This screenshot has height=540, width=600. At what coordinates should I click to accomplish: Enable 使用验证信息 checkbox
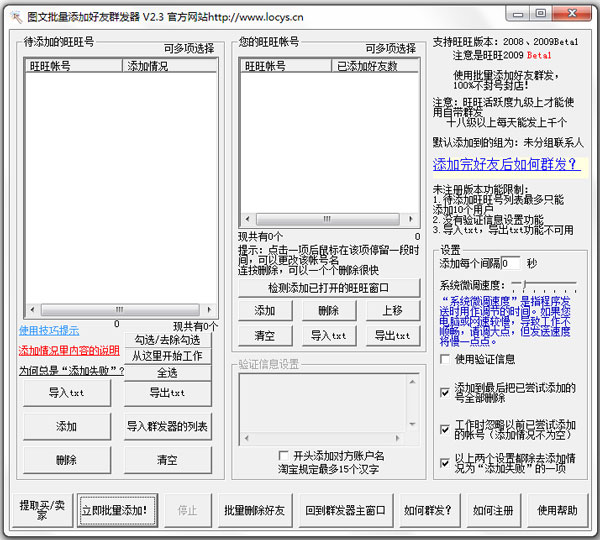[445, 359]
